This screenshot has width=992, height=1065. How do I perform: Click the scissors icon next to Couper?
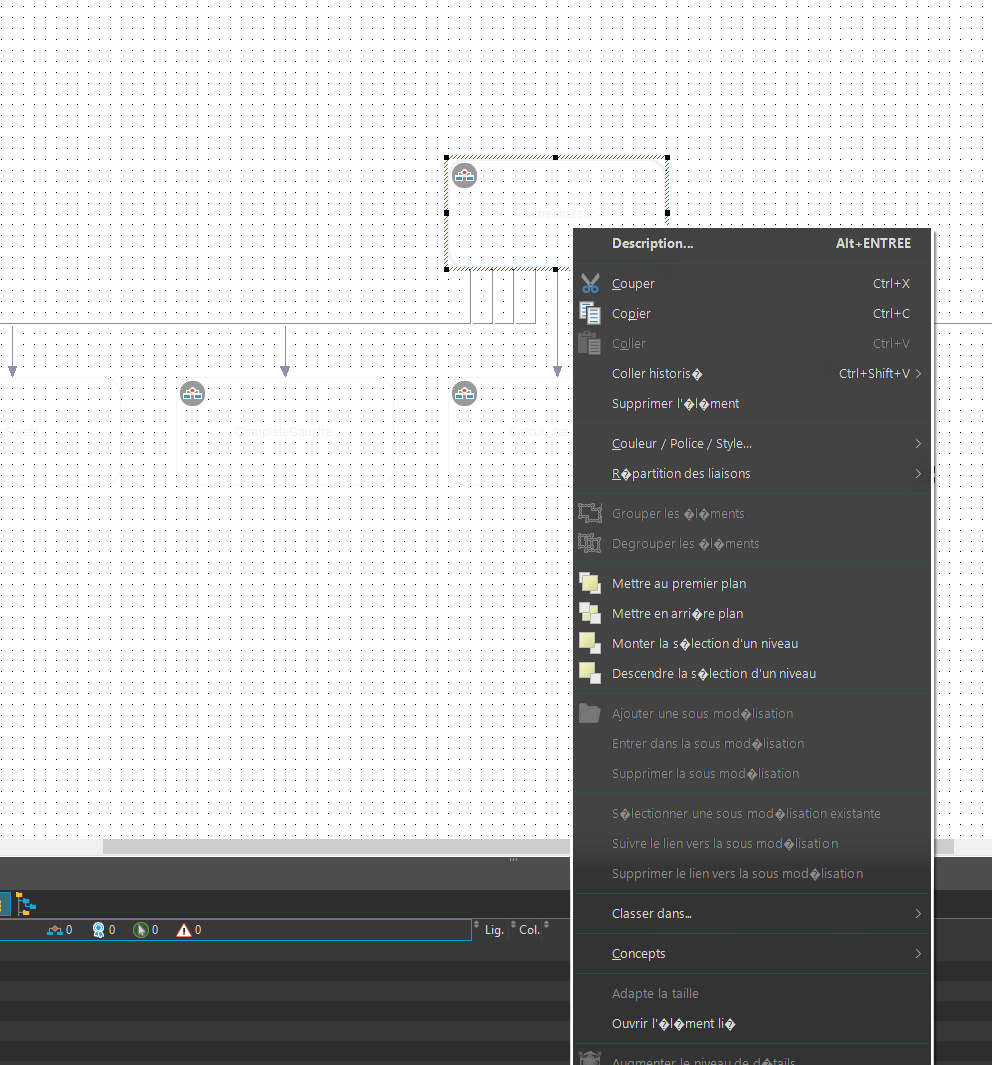[x=590, y=284]
